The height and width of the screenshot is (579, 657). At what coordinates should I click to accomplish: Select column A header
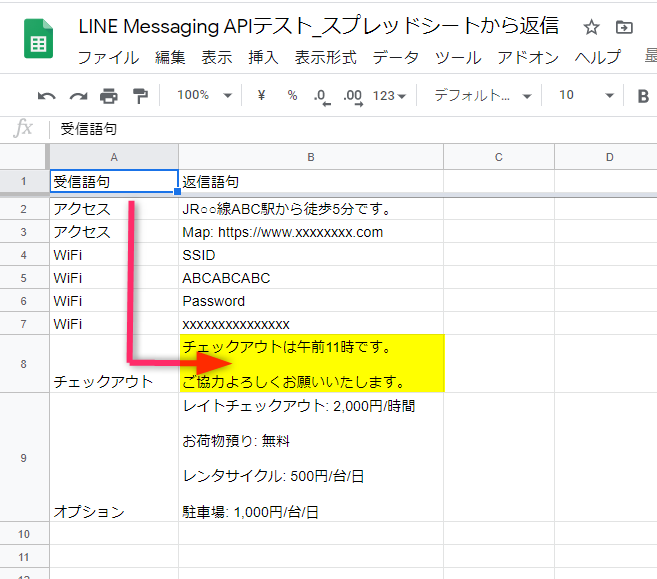coord(114,157)
